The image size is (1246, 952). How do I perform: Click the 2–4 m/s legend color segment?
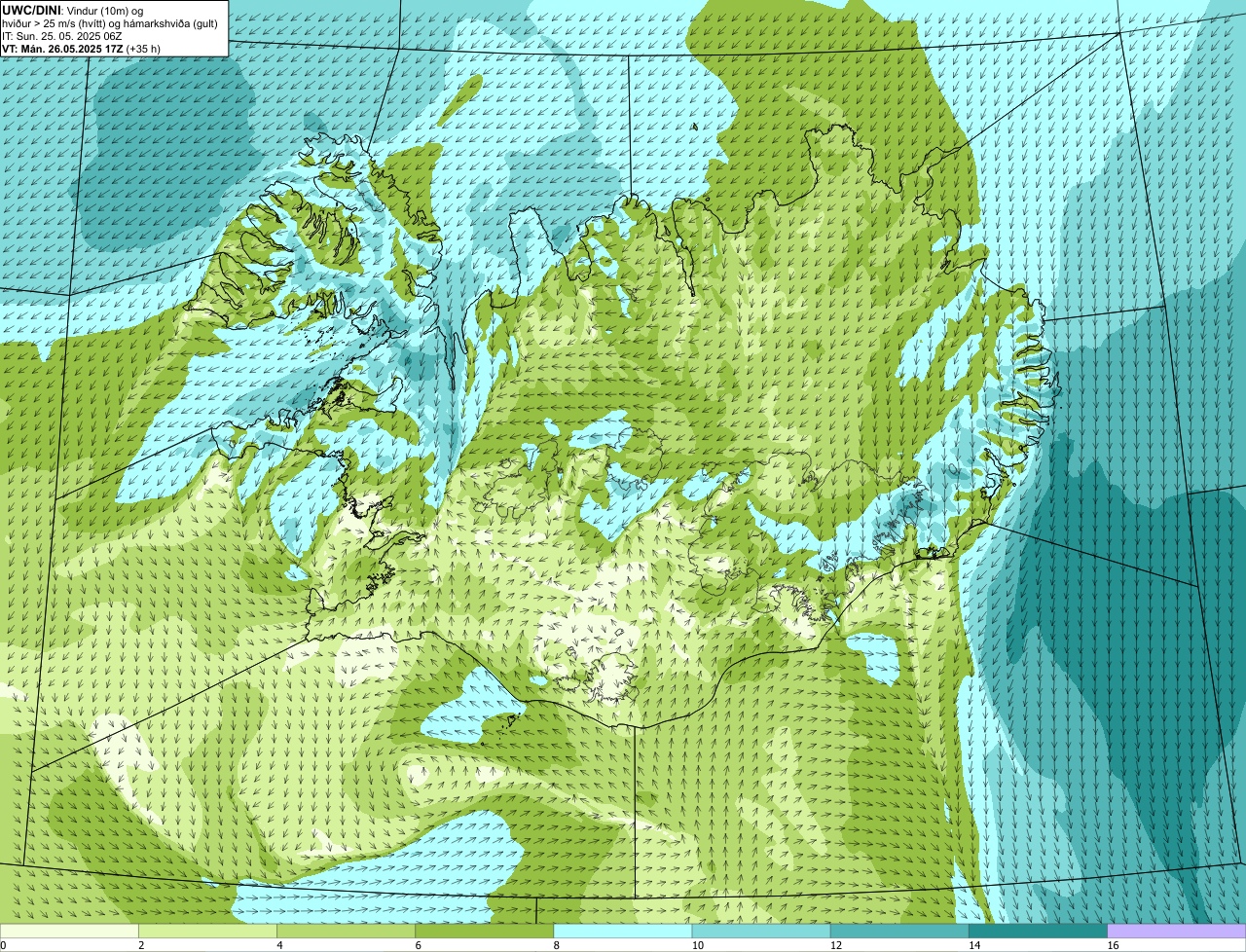click(207, 931)
